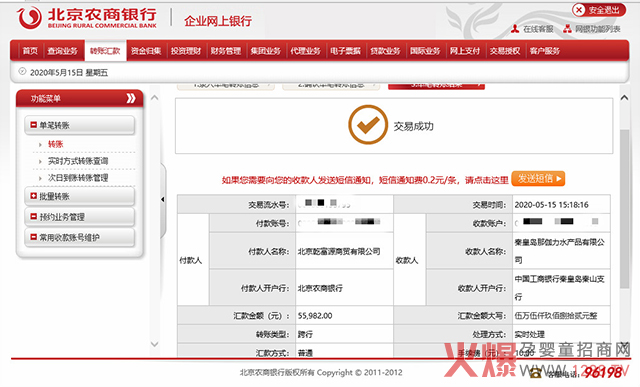Image resolution: width=640 pixels, height=387 pixels.
Task: Click transaction time 2020-05-15 15:18:16
Action: (551, 205)
